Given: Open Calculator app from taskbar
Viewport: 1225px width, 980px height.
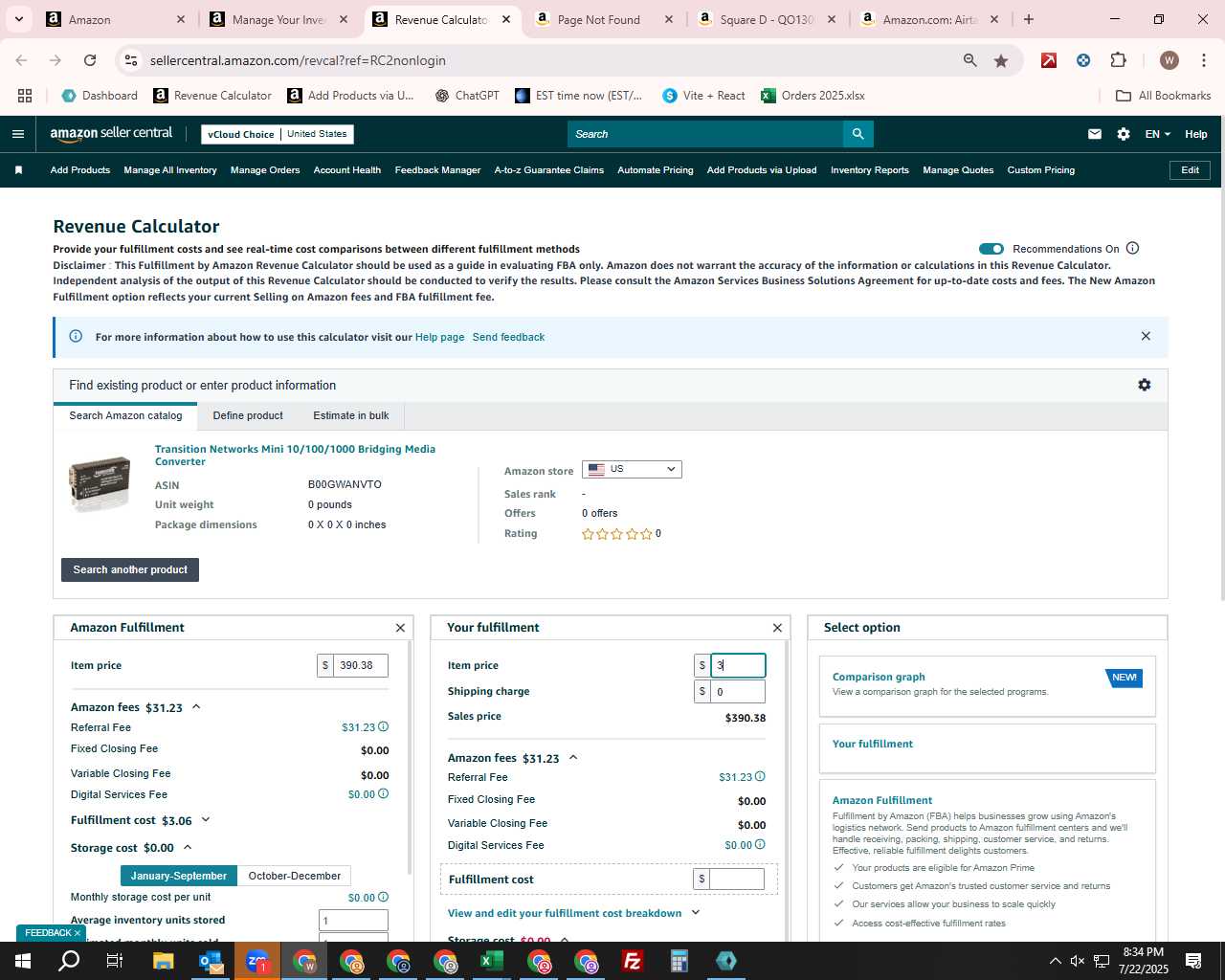Looking at the screenshot, I should coord(679,961).
